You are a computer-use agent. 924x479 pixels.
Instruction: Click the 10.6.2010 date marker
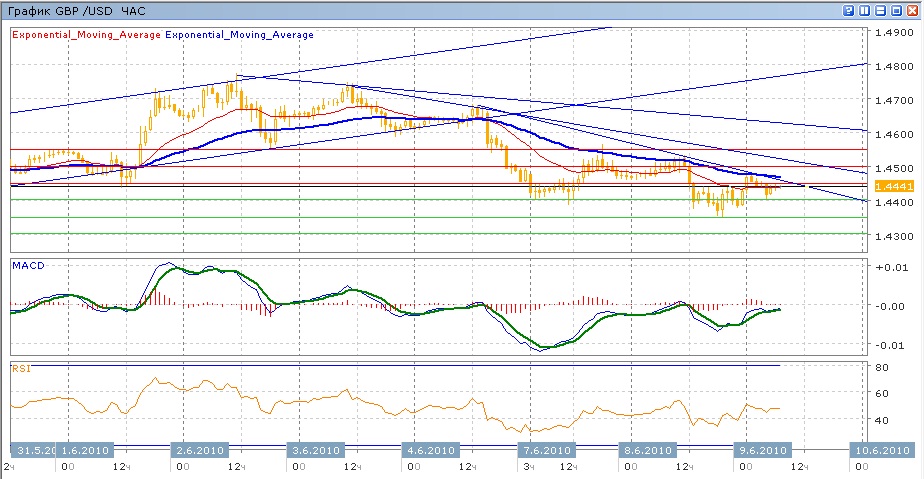tap(880, 450)
